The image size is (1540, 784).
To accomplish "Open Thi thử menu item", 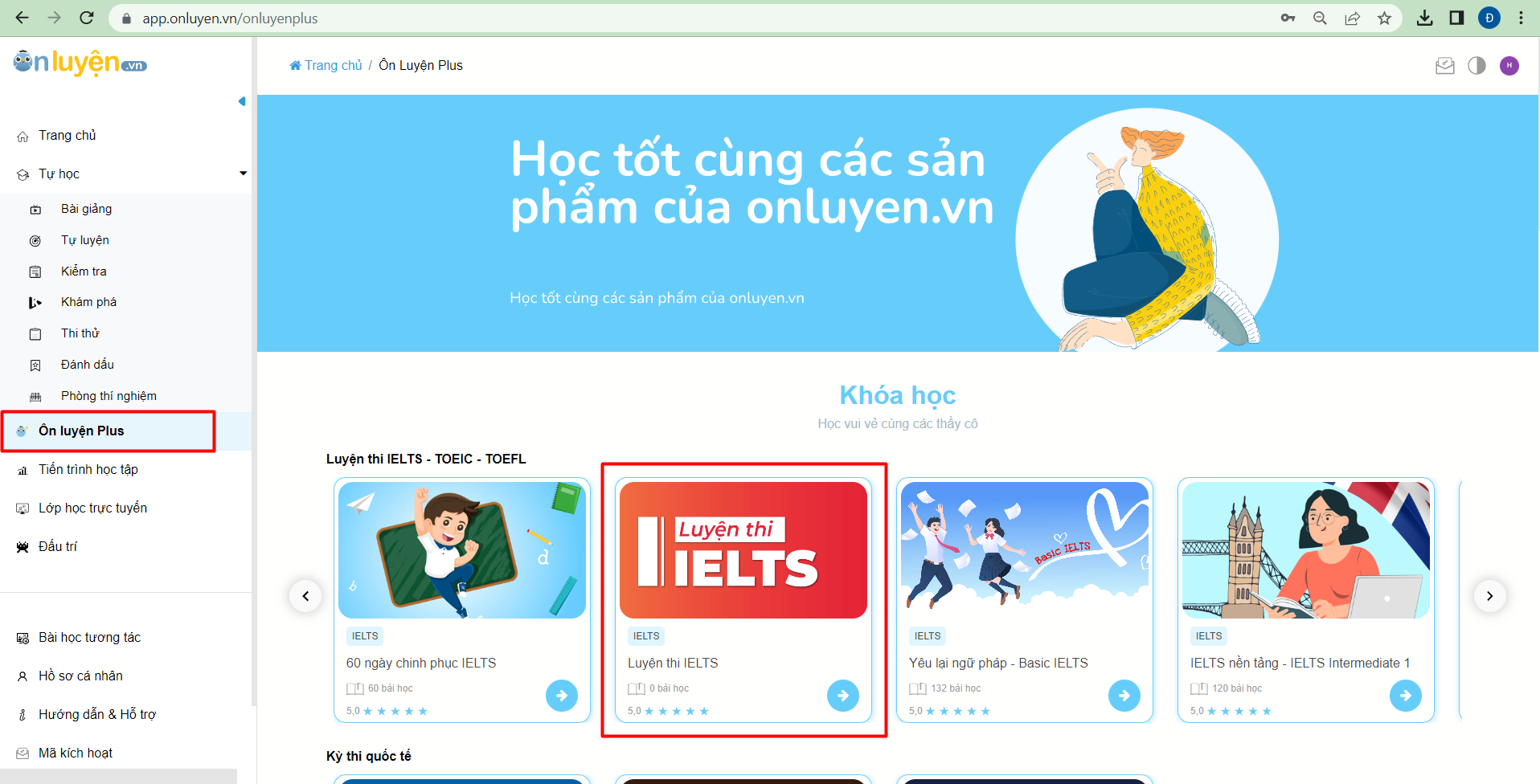I will (x=80, y=333).
